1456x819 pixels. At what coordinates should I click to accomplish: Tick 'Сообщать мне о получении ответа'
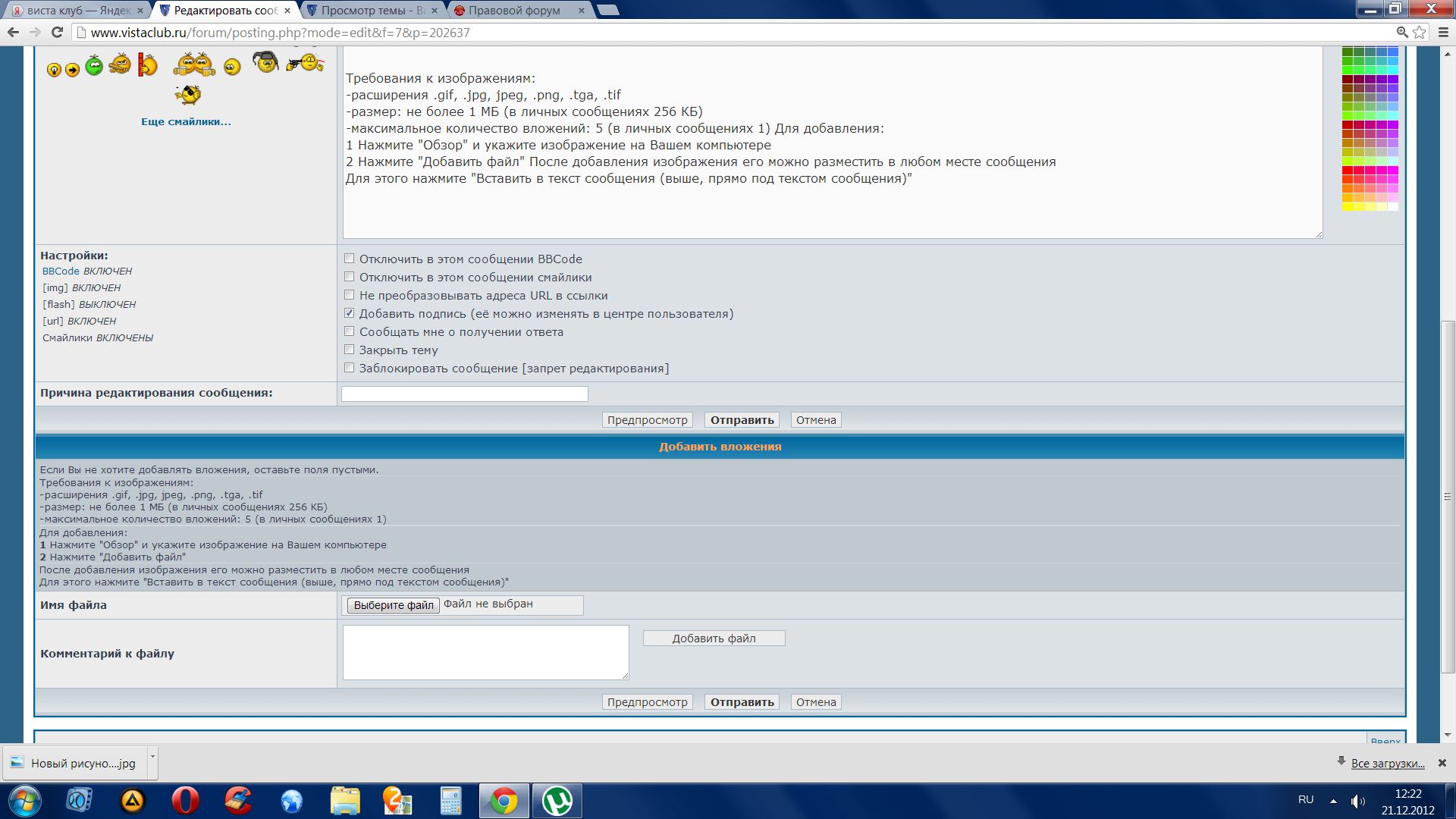349,331
